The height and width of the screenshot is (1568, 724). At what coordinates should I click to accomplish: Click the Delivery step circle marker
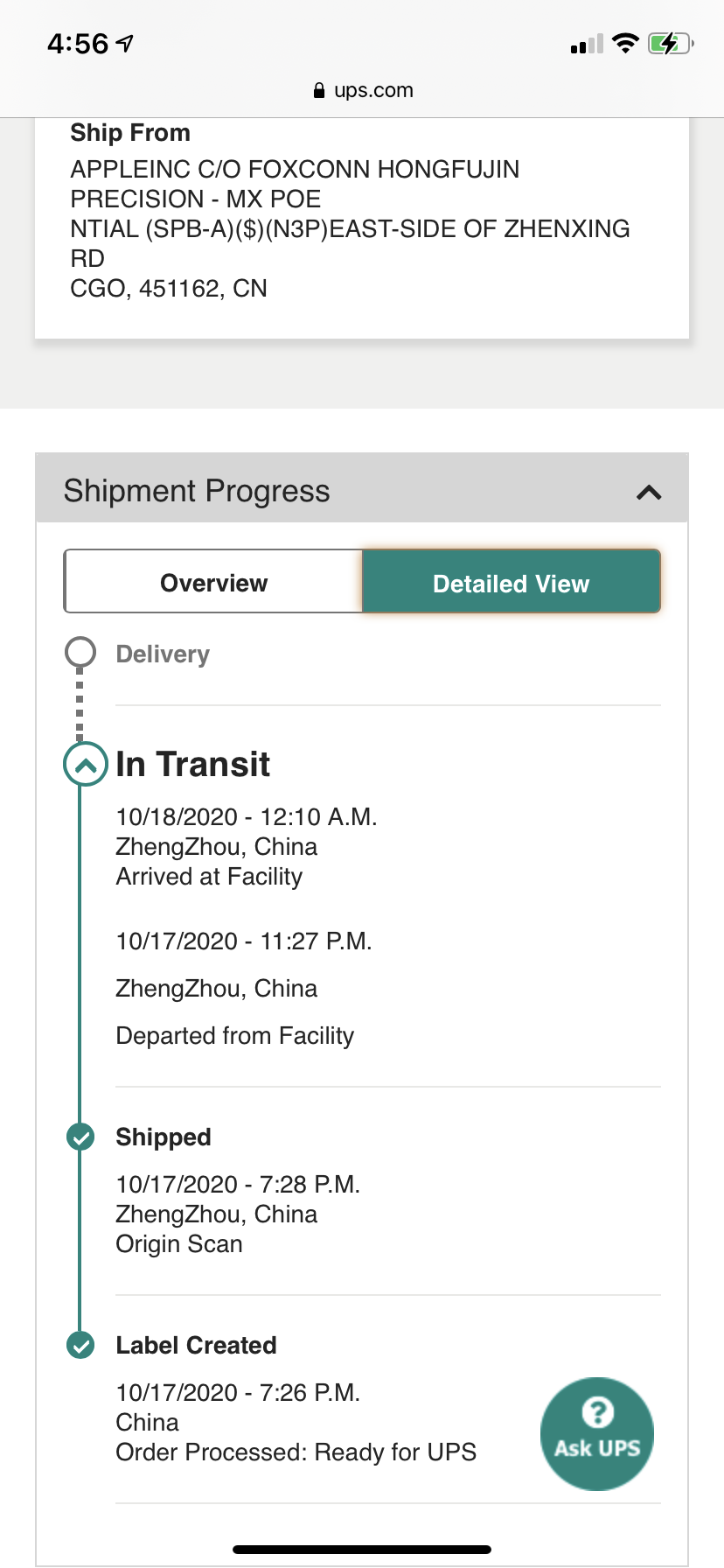coord(80,653)
